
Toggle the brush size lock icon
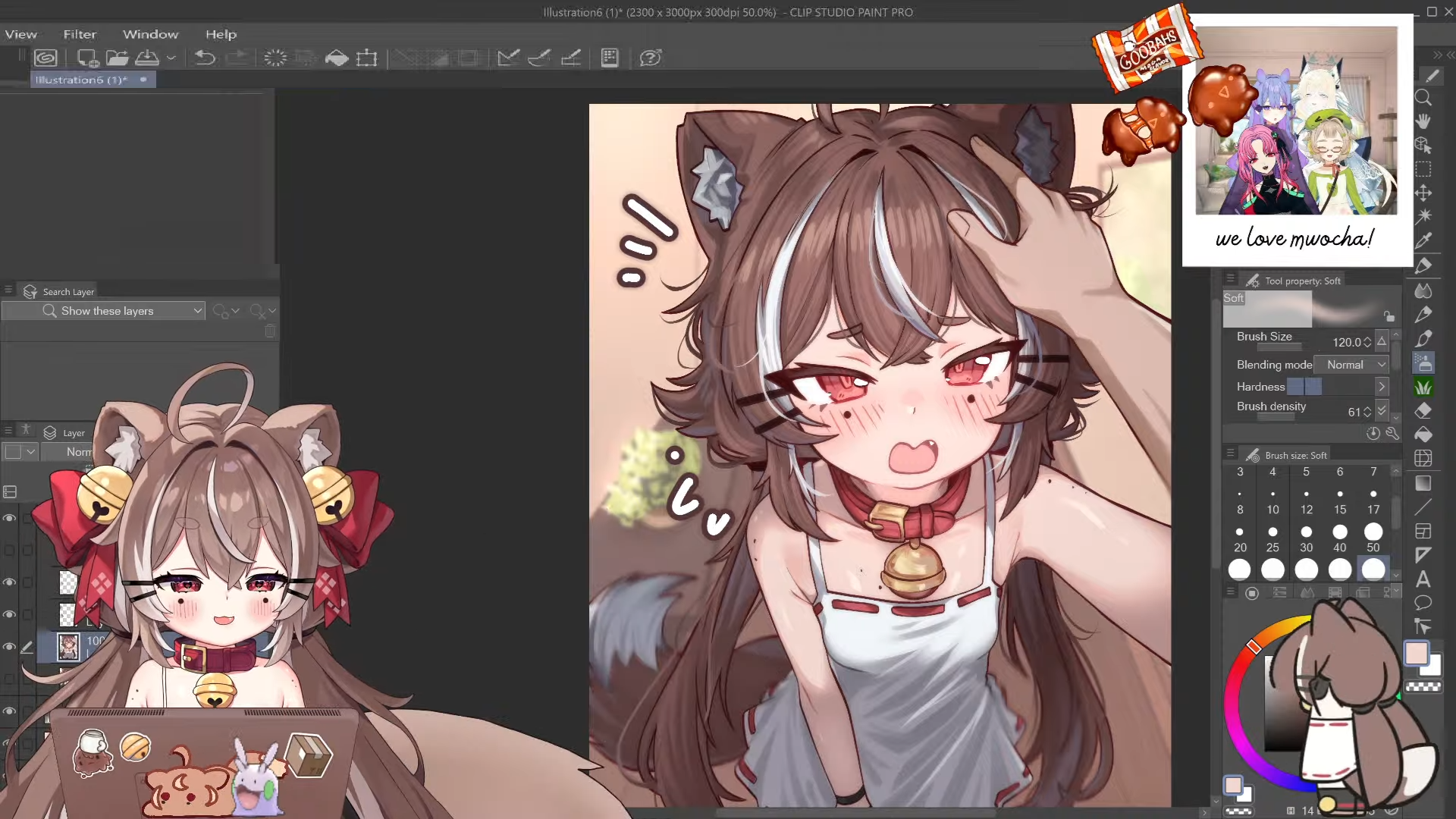click(x=1389, y=316)
